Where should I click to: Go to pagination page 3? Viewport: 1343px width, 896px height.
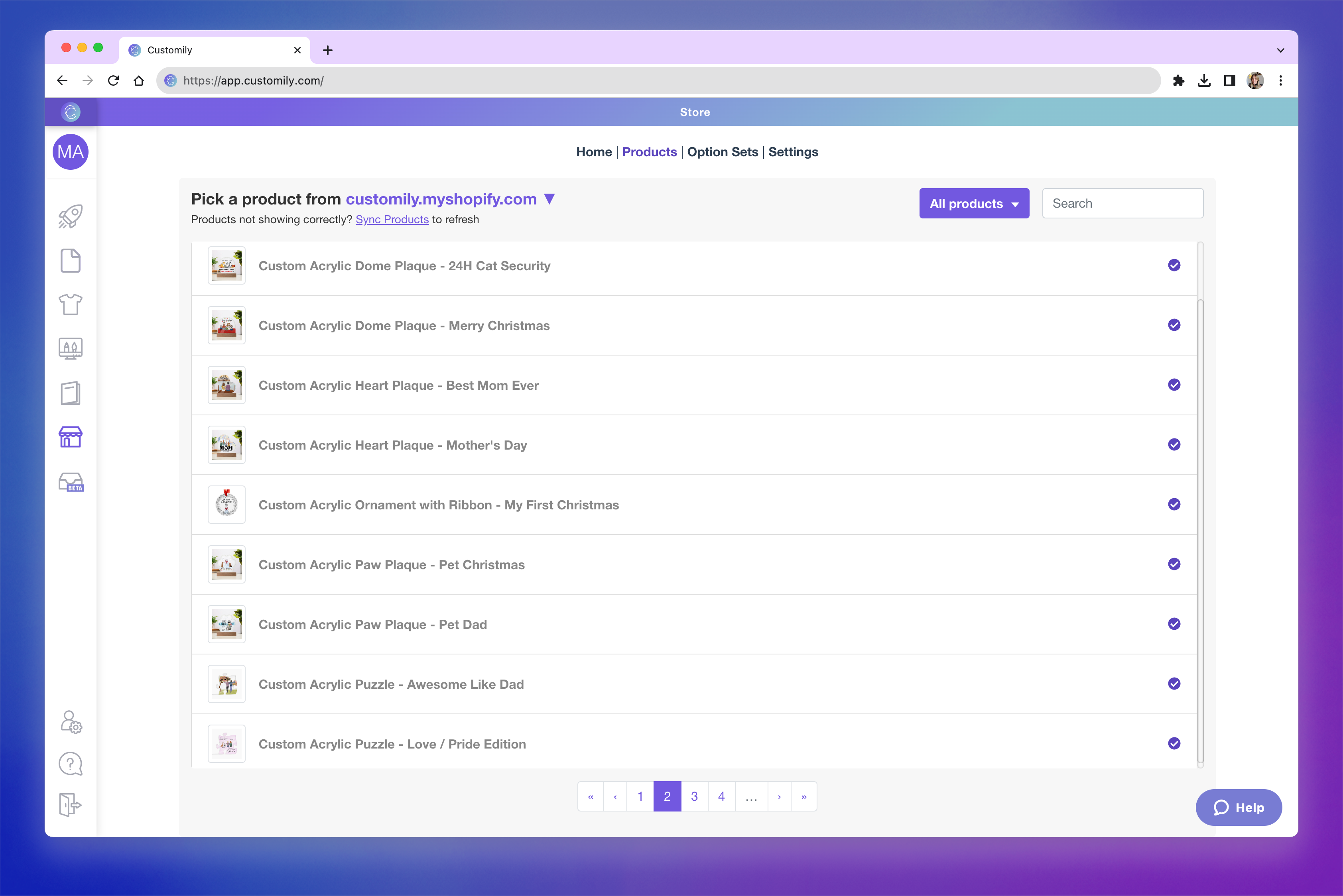(x=694, y=797)
